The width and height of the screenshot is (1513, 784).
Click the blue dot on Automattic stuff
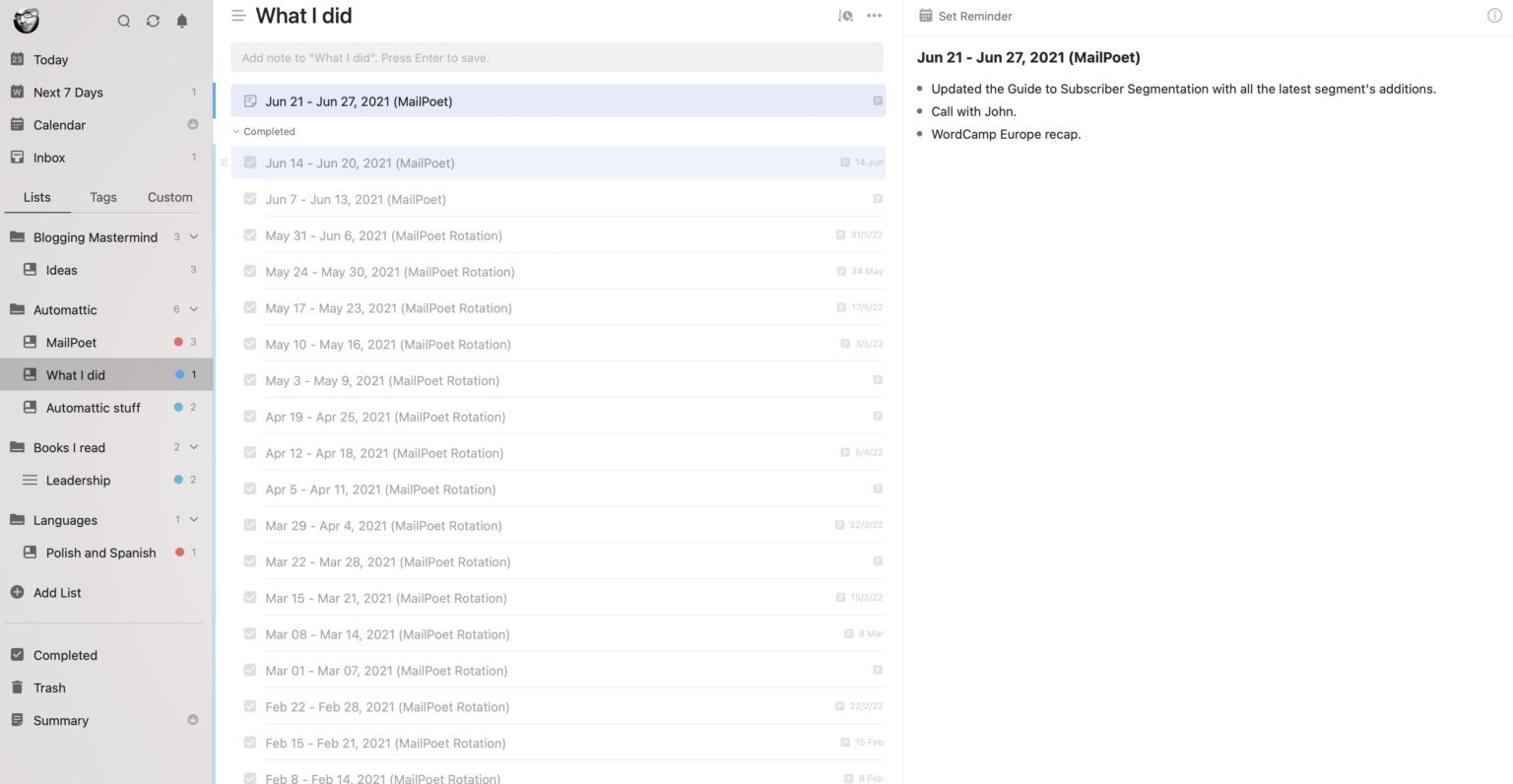(178, 407)
